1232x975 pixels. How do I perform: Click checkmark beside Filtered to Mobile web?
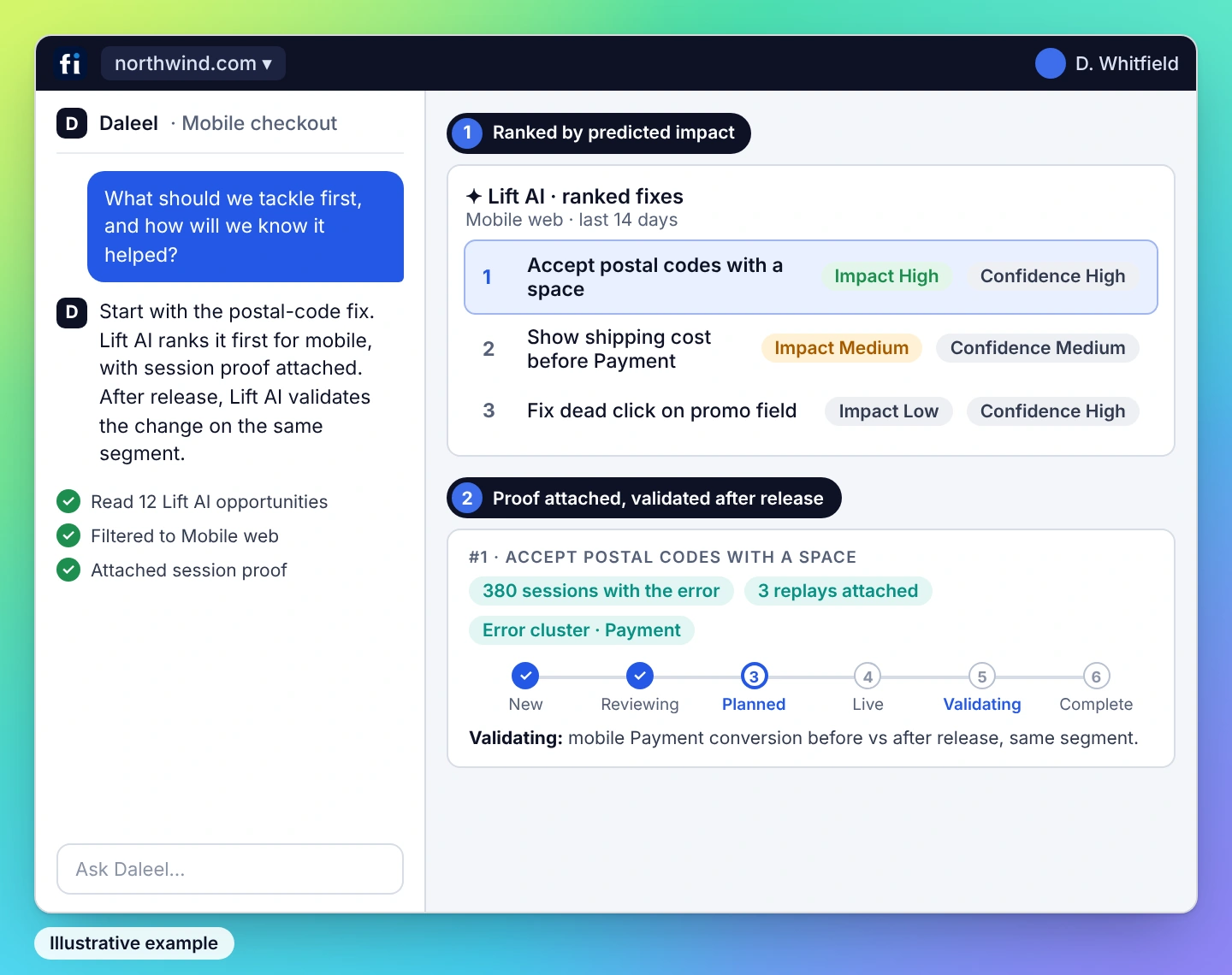[68, 535]
